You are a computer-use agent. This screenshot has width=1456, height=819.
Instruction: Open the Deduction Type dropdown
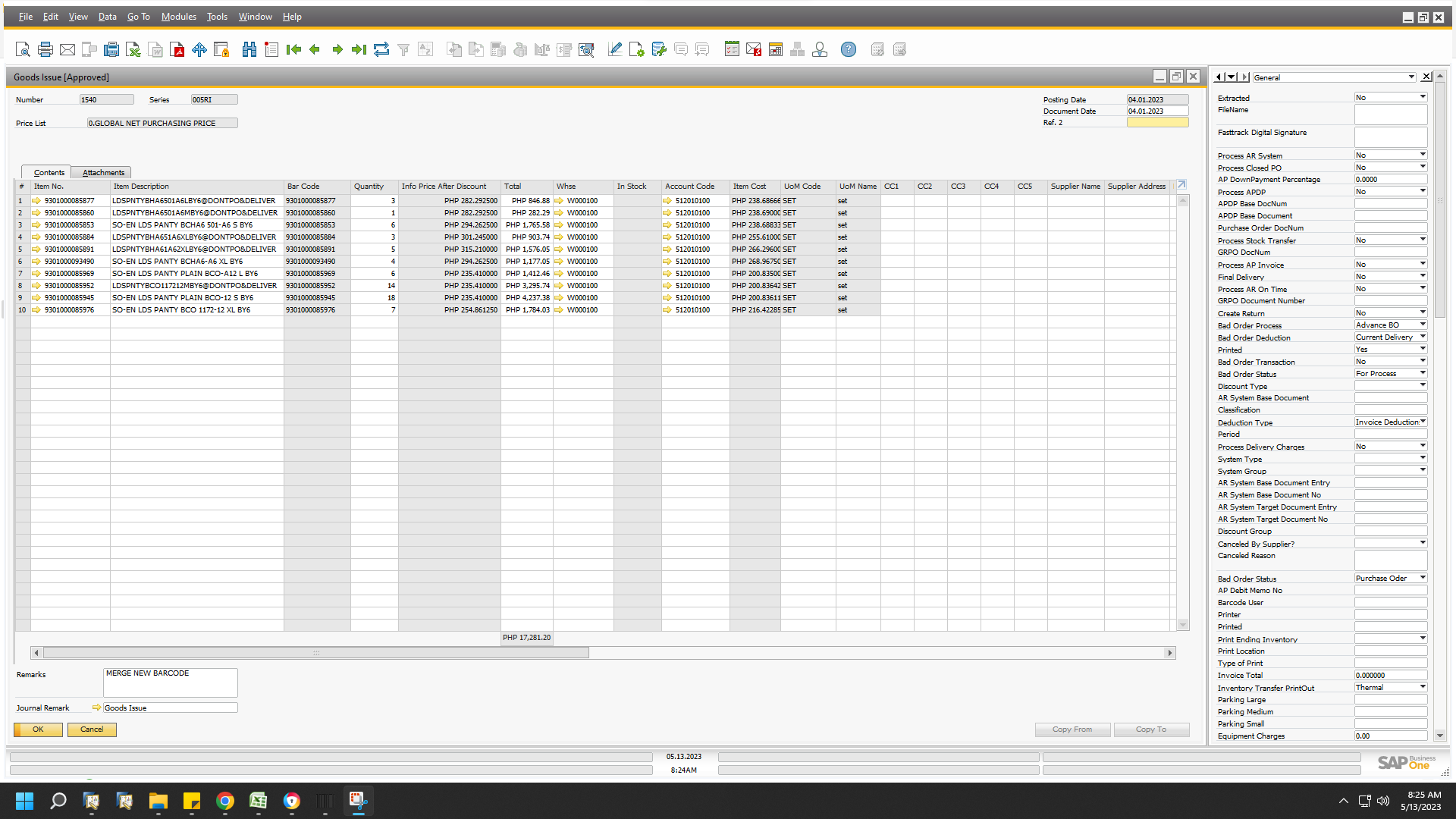(x=1423, y=422)
